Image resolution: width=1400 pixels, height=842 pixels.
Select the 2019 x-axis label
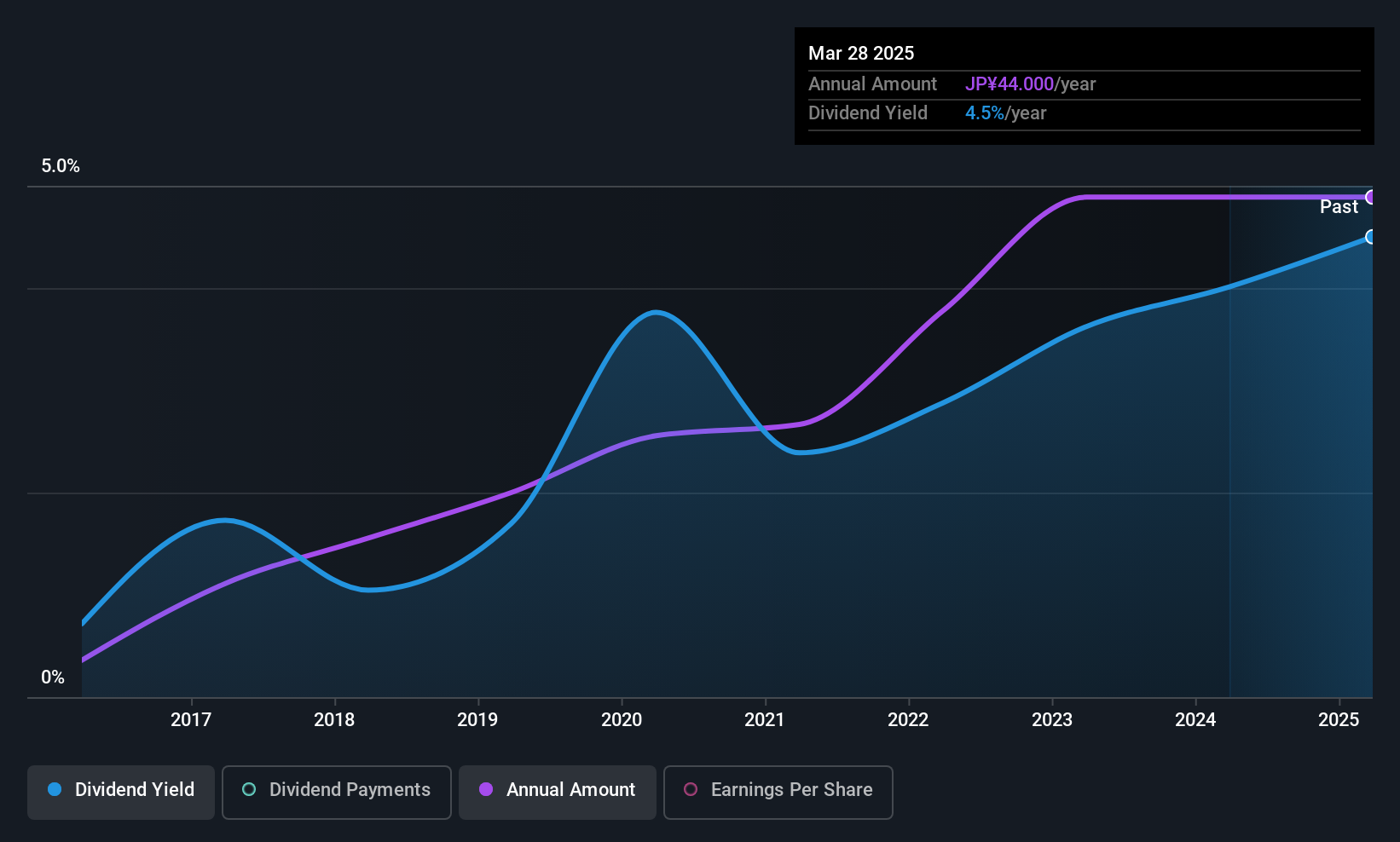[477, 720]
